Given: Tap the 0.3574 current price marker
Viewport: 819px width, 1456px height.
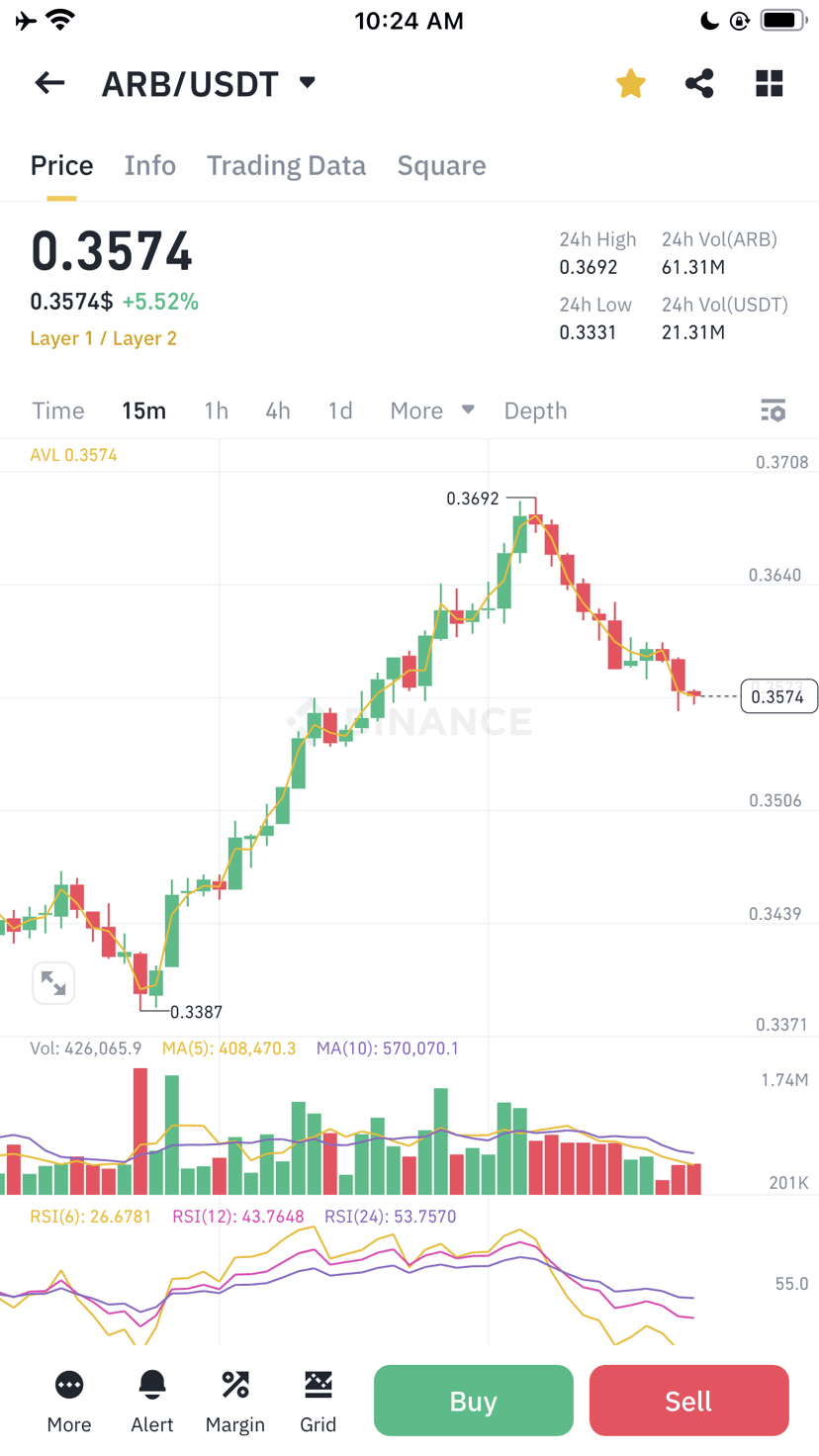Looking at the screenshot, I should (778, 696).
